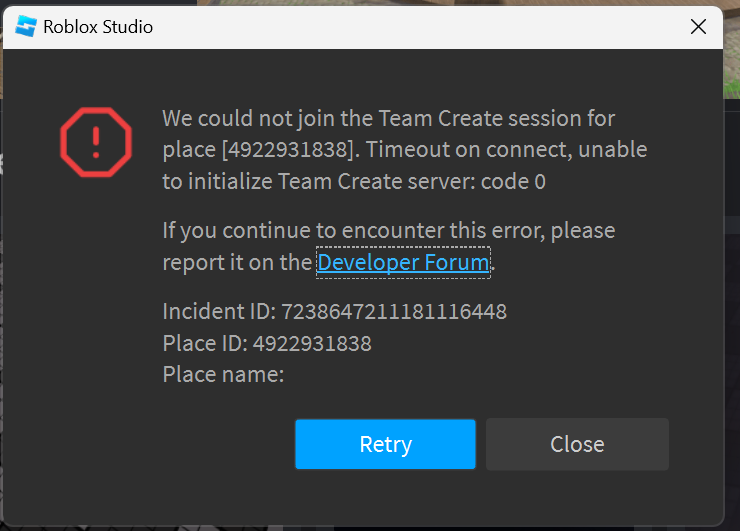Viewport: 740px width, 531px height.
Task: Click the Incident ID number 7238647211181116448
Action: [394, 312]
